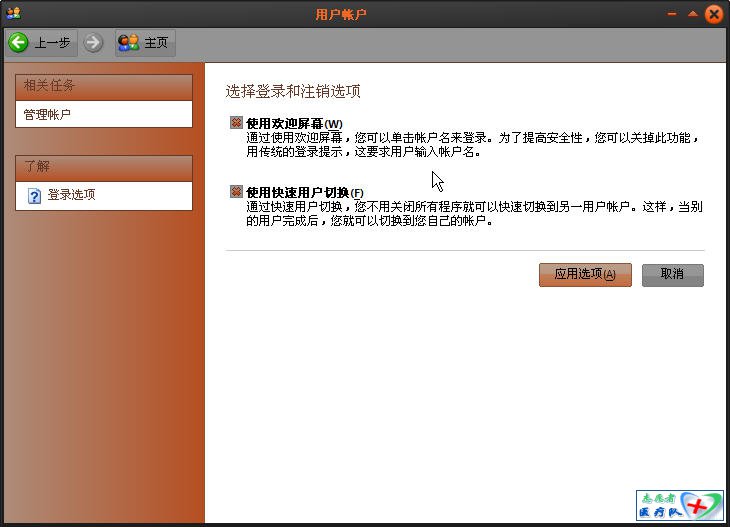Click the two-person home icon in toolbar
Image resolution: width=730 pixels, height=527 pixels.
point(129,42)
